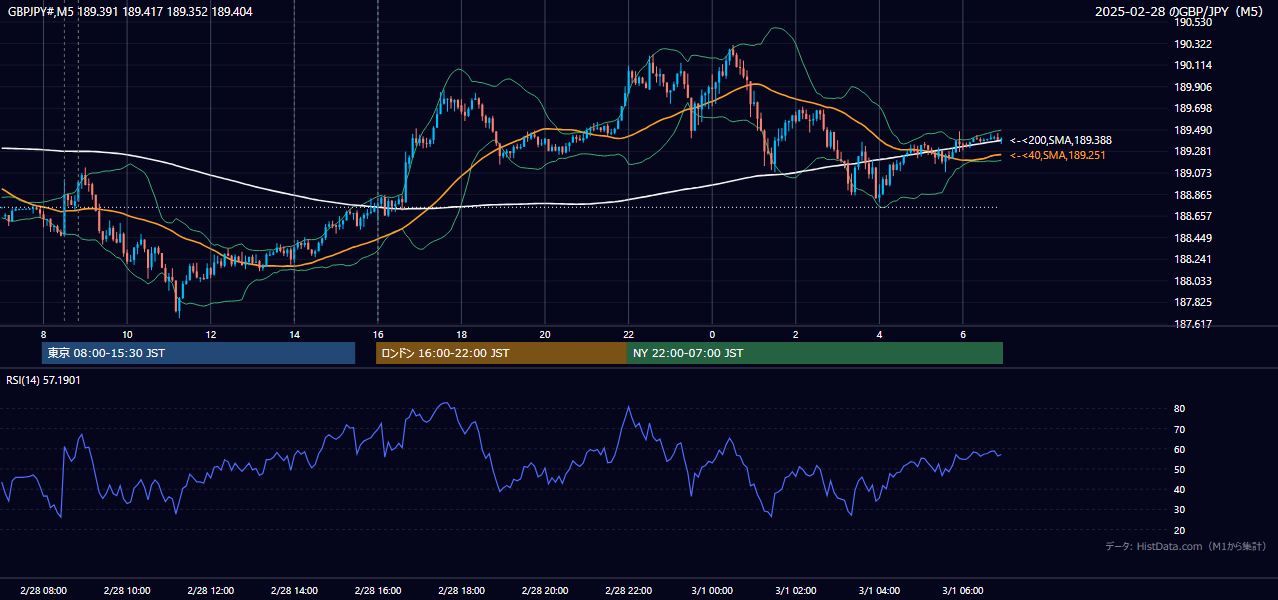1278x600 pixels.
Task: Click the 189.906 price axis label
Action: [x=1195, y=87]
